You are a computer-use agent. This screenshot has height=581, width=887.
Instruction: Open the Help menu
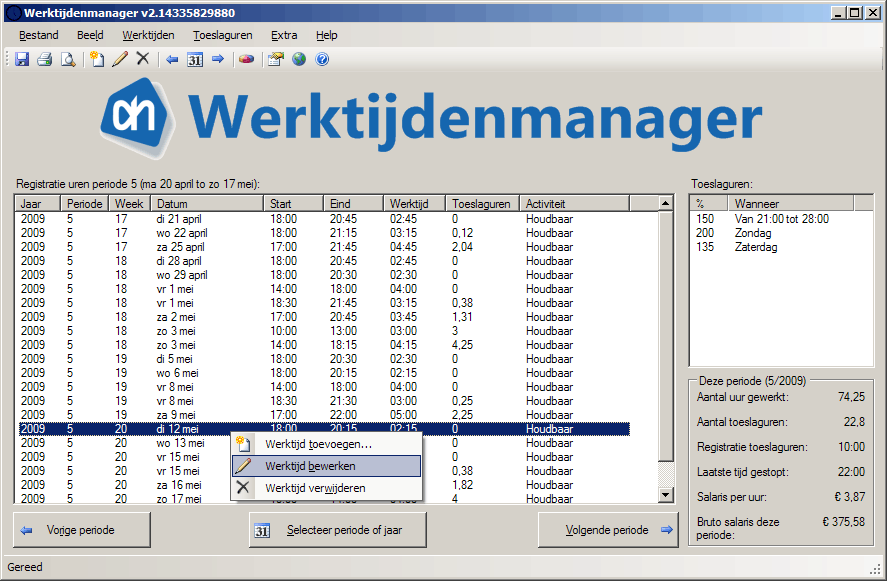326,35
